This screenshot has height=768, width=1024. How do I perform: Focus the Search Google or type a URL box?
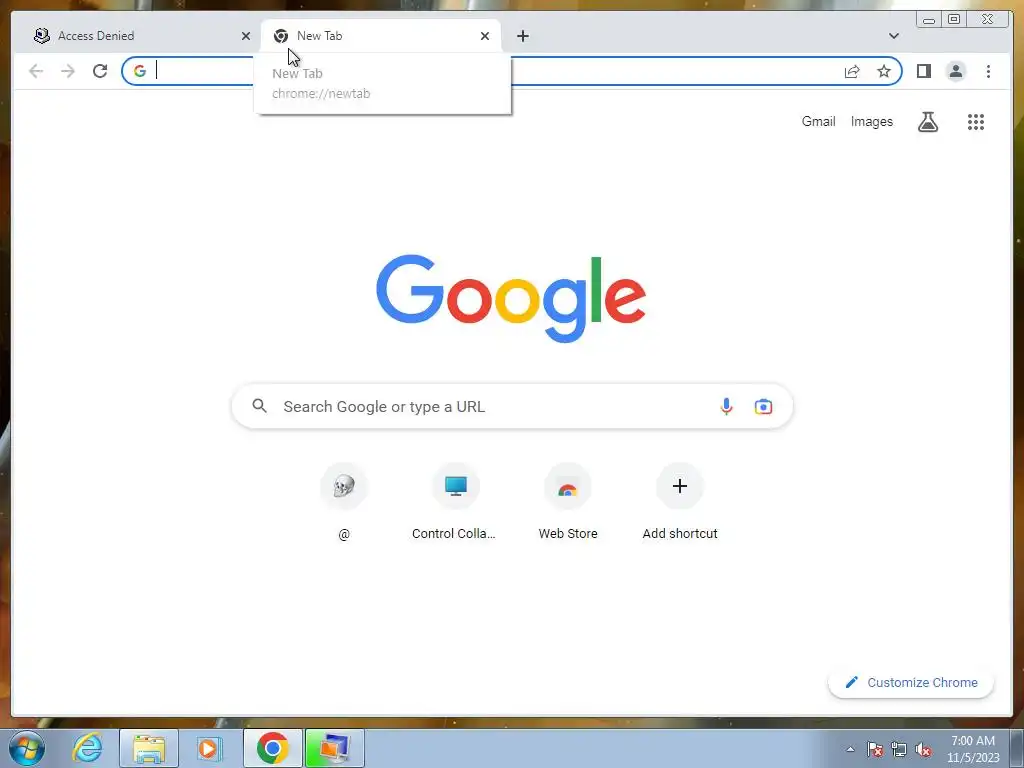pos(512,406)
